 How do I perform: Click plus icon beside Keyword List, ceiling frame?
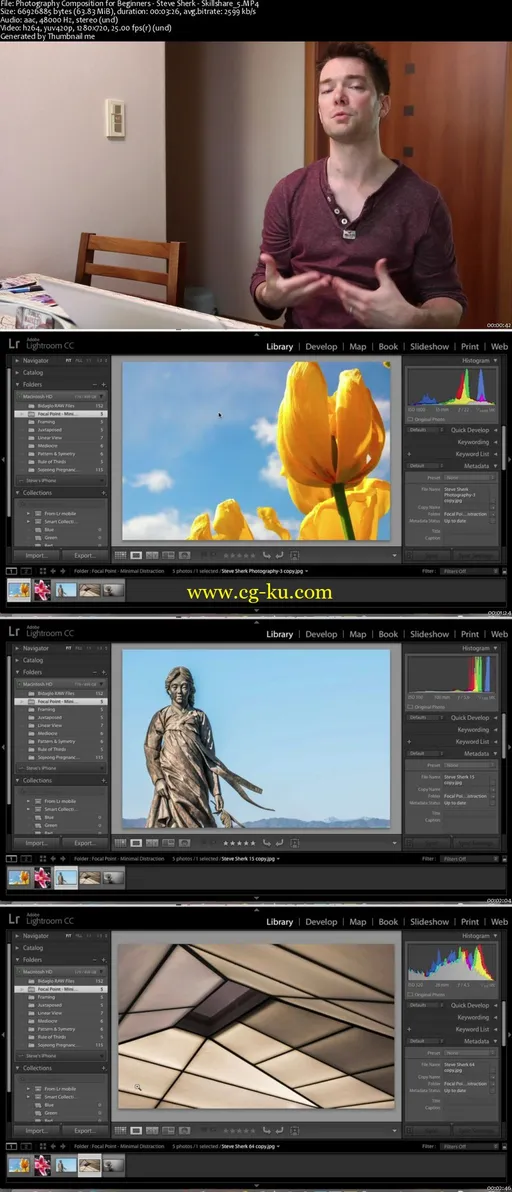coord(409,1029)
